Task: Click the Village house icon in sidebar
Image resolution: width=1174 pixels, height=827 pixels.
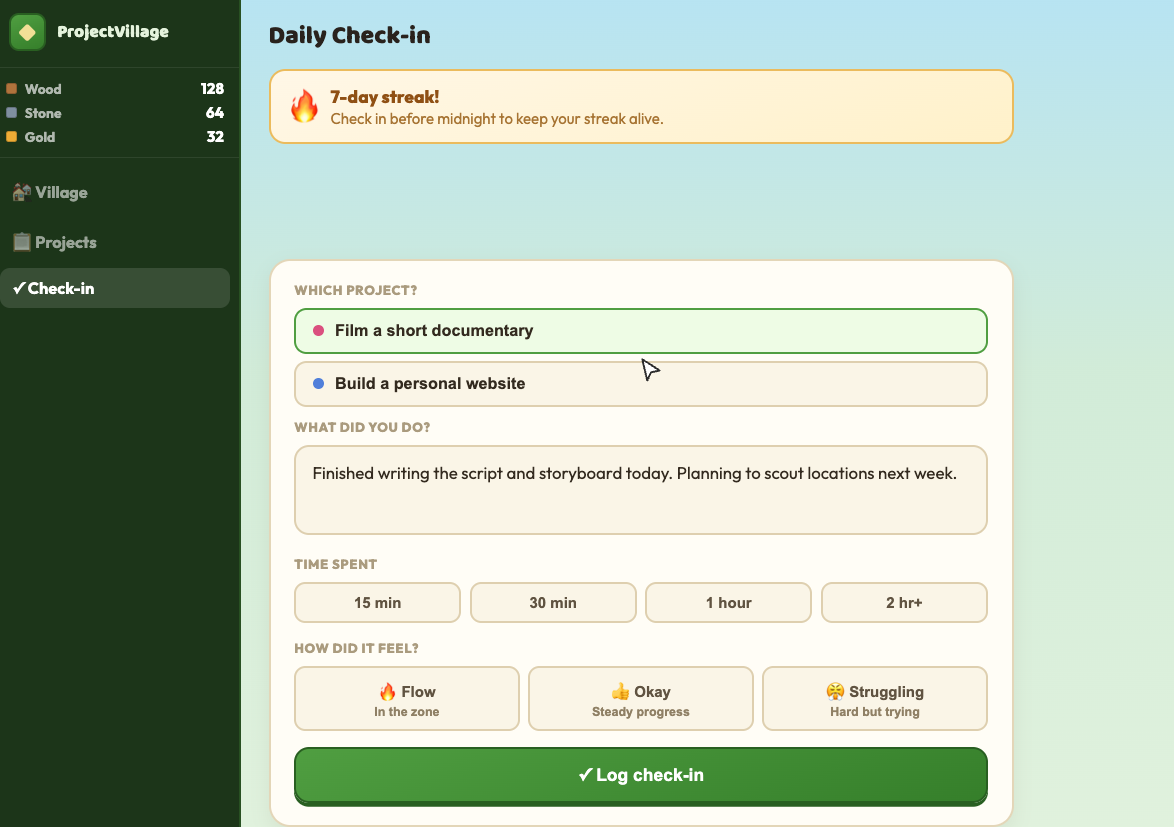Action: click(22, 192)
